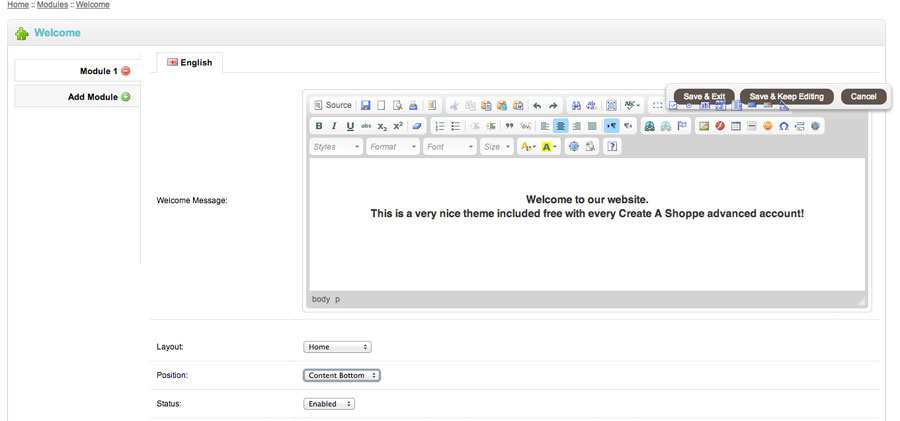Click the Remove Format eraser icon
This screenshot has width=900, height=421.
click(417, 126)
